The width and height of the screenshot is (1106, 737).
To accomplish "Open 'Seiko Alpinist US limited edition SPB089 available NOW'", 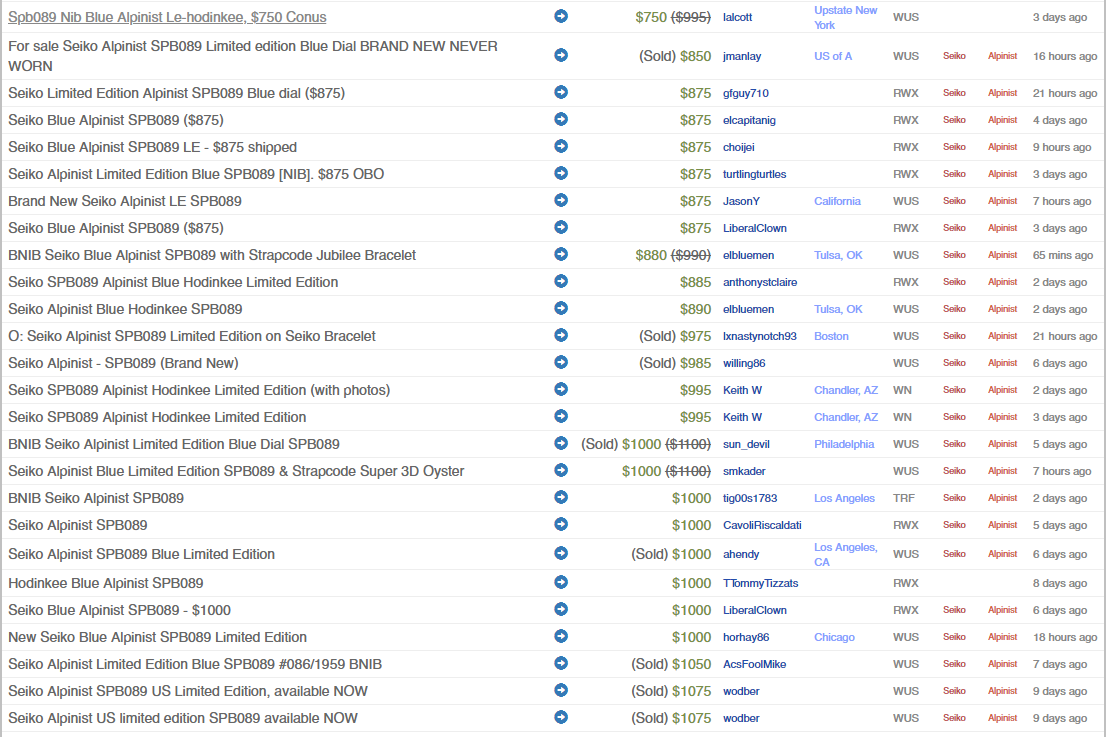I will [183, 718].
